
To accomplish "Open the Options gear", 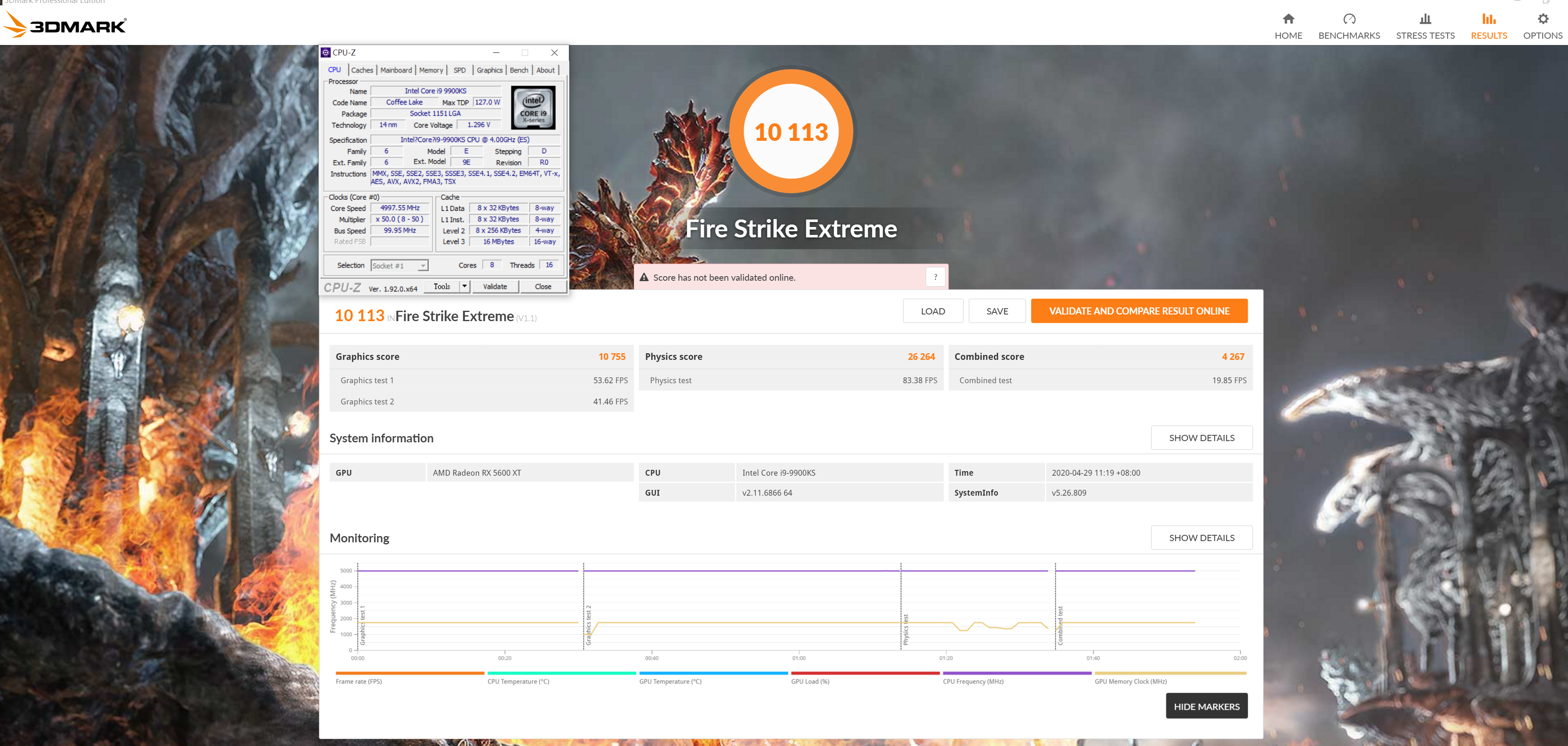I will pyautogui.click(x=1543, y=26).
